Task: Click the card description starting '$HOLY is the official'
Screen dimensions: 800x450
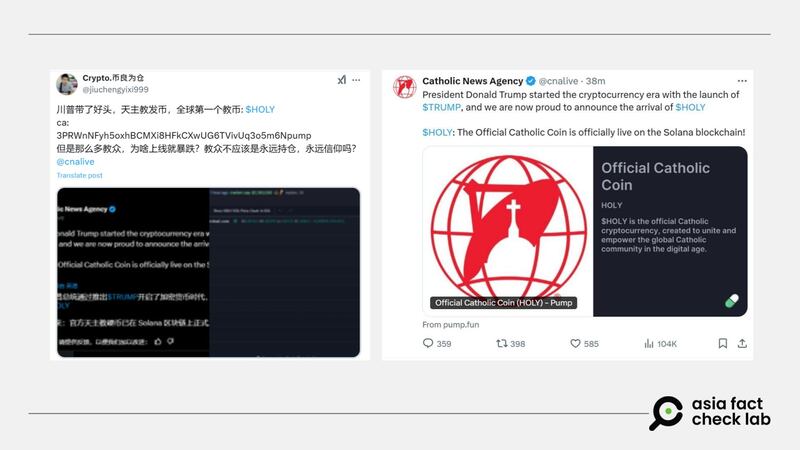Action: [x=669, y=235]
